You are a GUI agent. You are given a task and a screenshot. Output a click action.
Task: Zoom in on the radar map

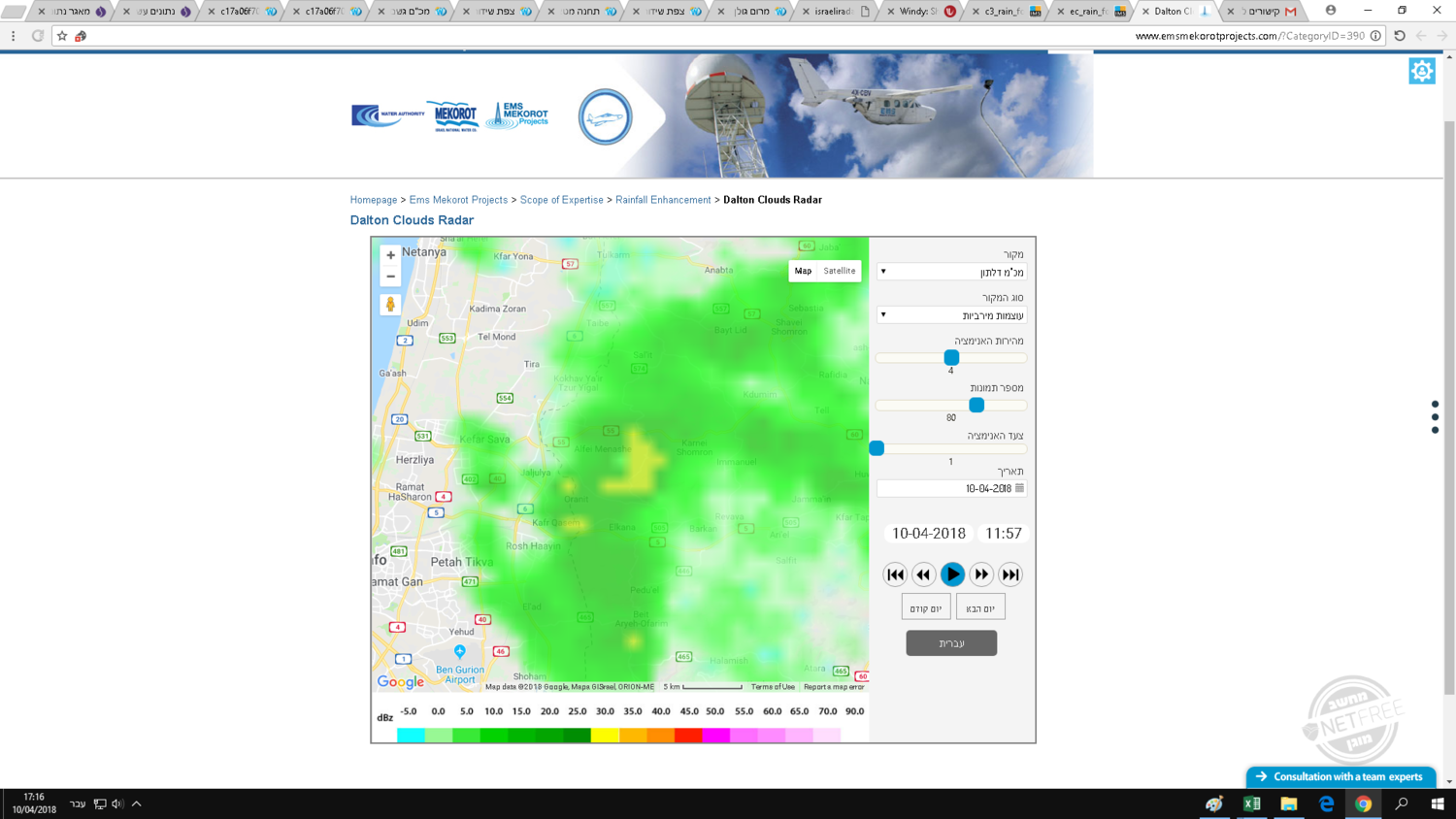pyautogui.click(x=390, y=255)
